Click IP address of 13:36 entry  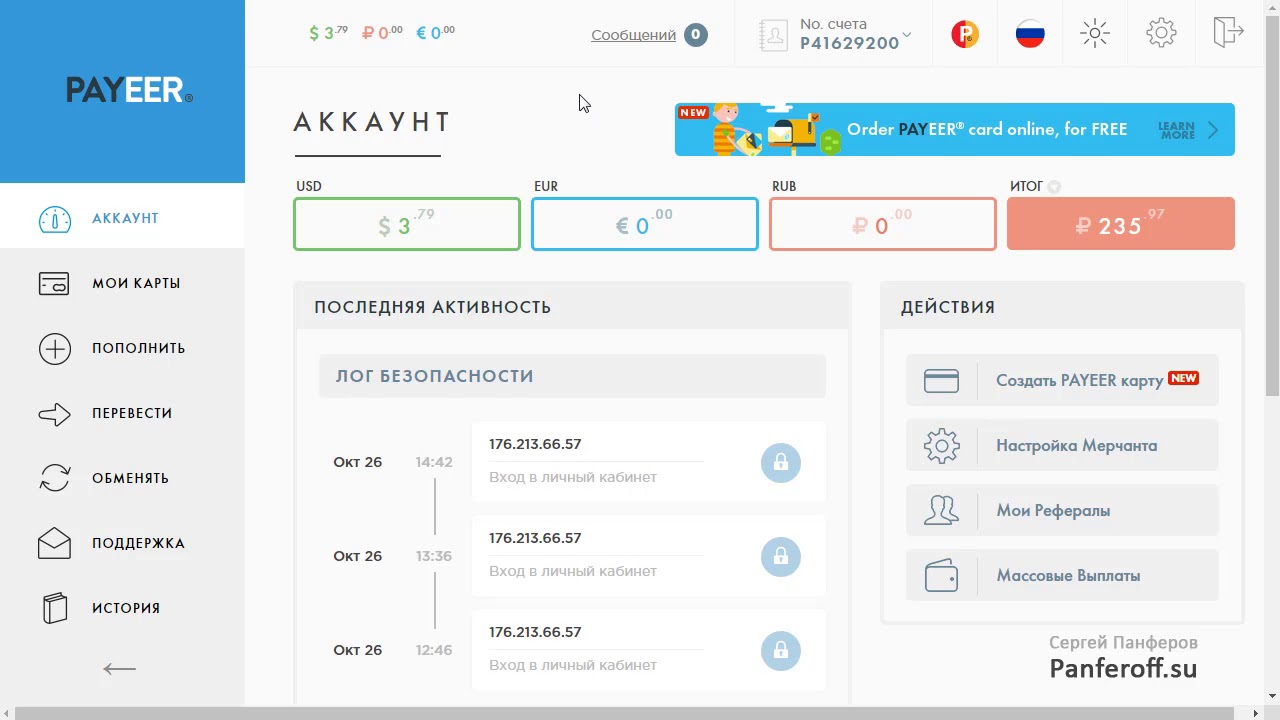(535, 538)
